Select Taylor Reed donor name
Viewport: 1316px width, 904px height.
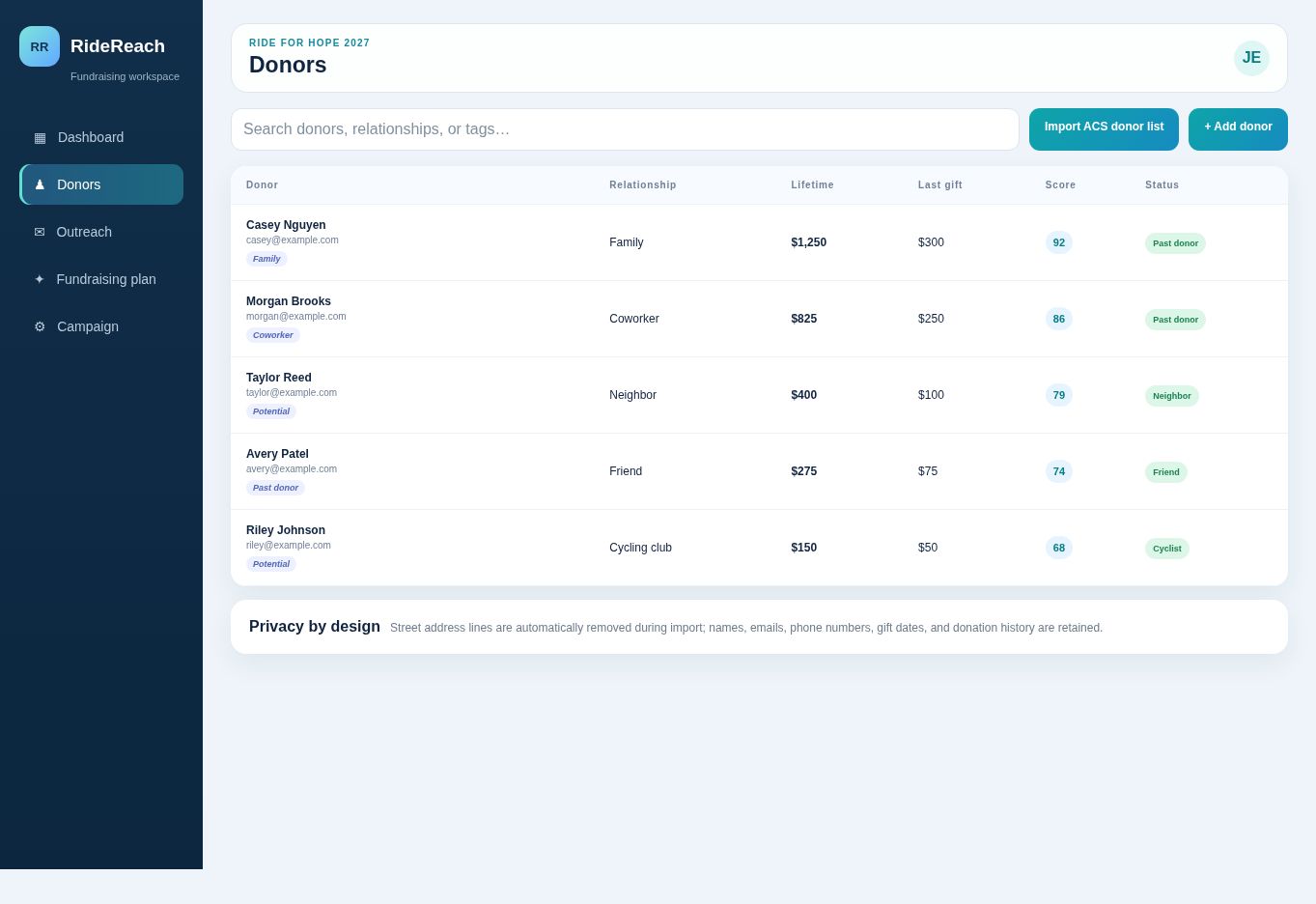[x=279, y=378]
